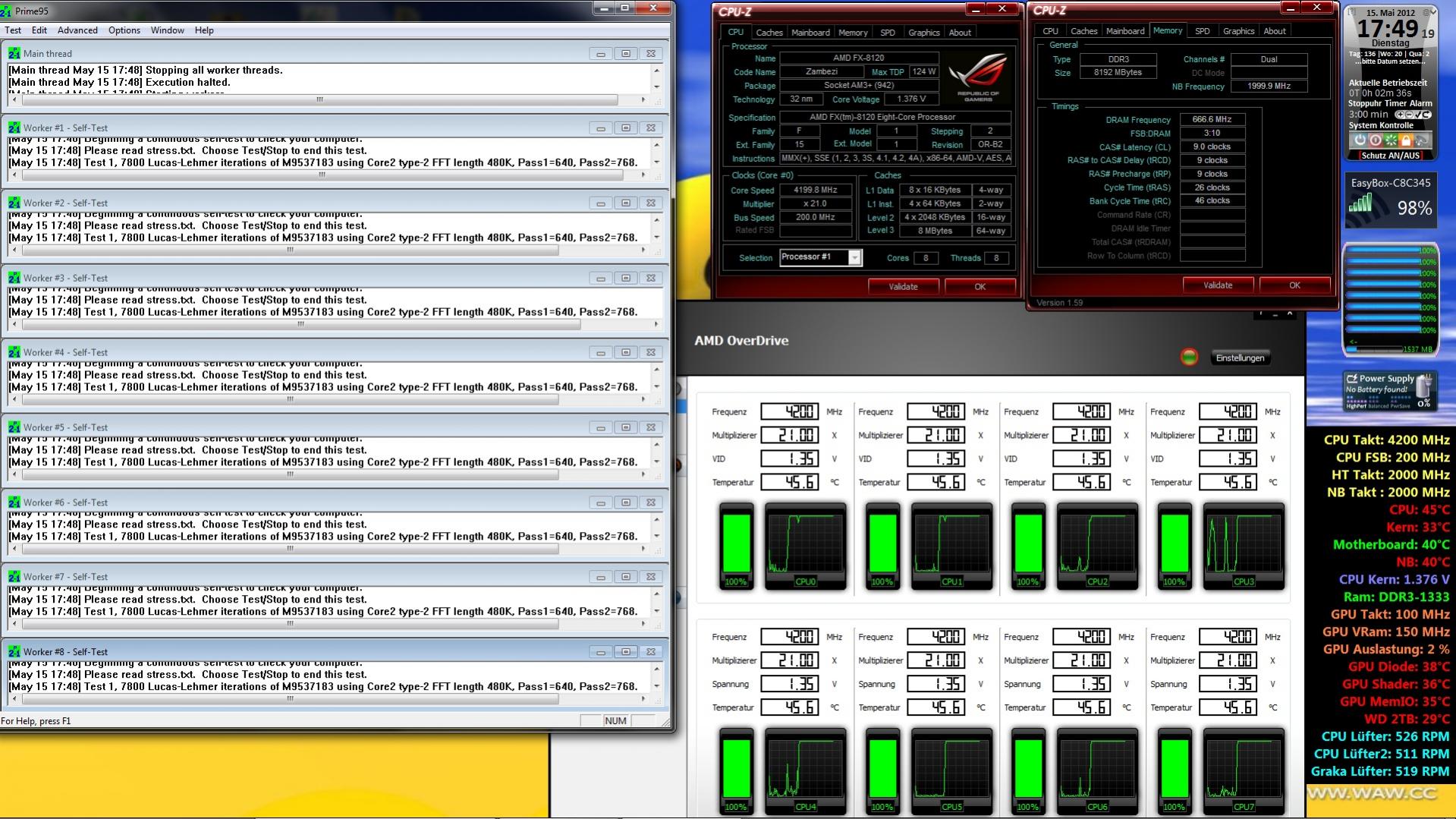Click the AMD FX-8120 processor name field
Screen dimensions: 1456x819
pos(859,58)
